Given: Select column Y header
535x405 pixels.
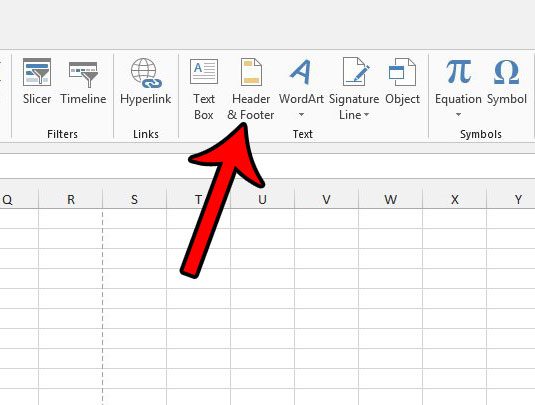Looking at the screenshot, I should pyautogui.click(x=511, y=199).
